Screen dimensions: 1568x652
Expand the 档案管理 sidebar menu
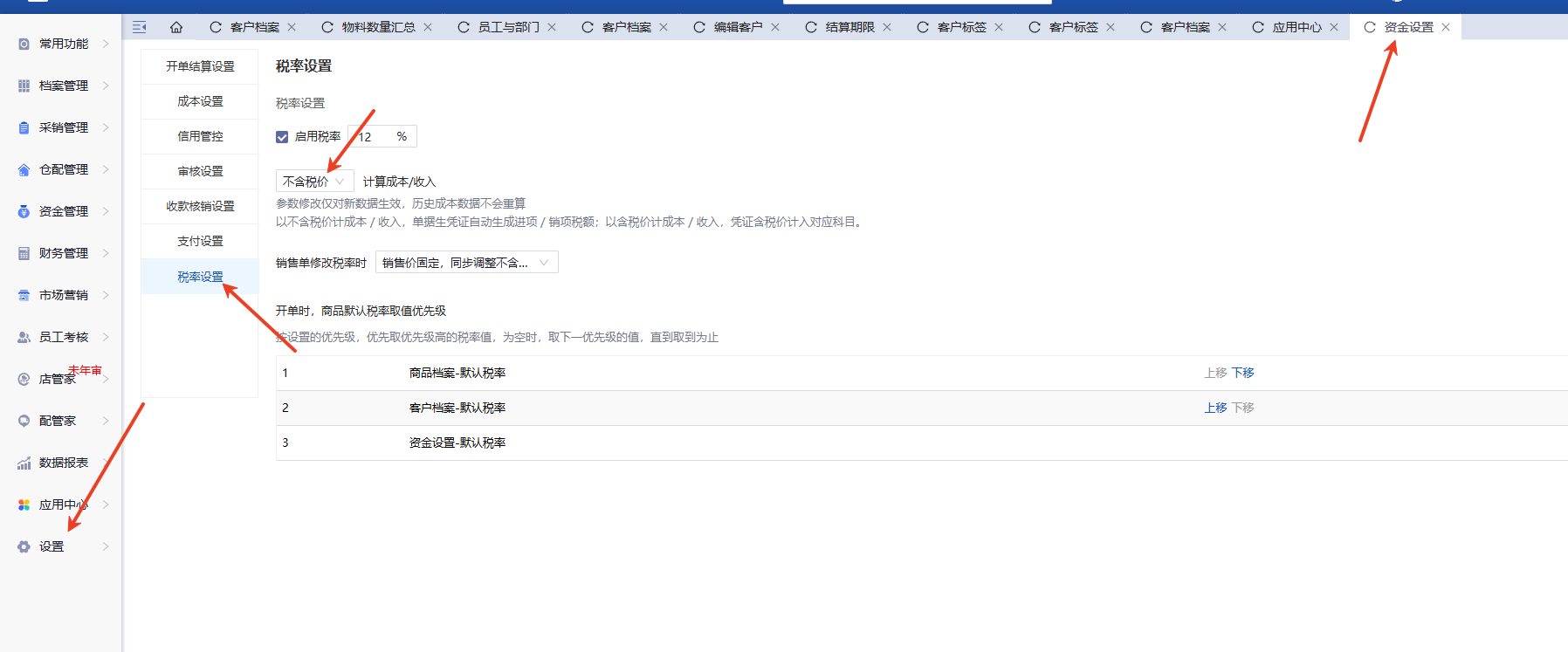tap(64, 86)
